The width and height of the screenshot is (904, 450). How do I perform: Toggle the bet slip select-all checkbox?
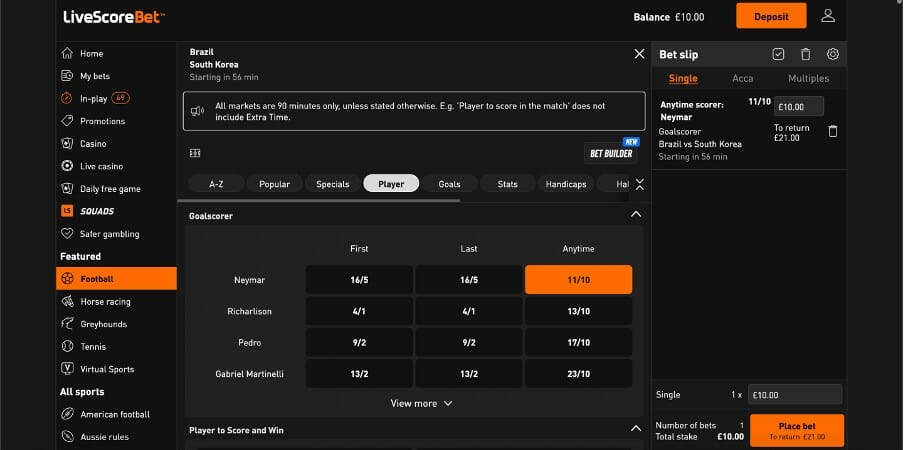778,54
